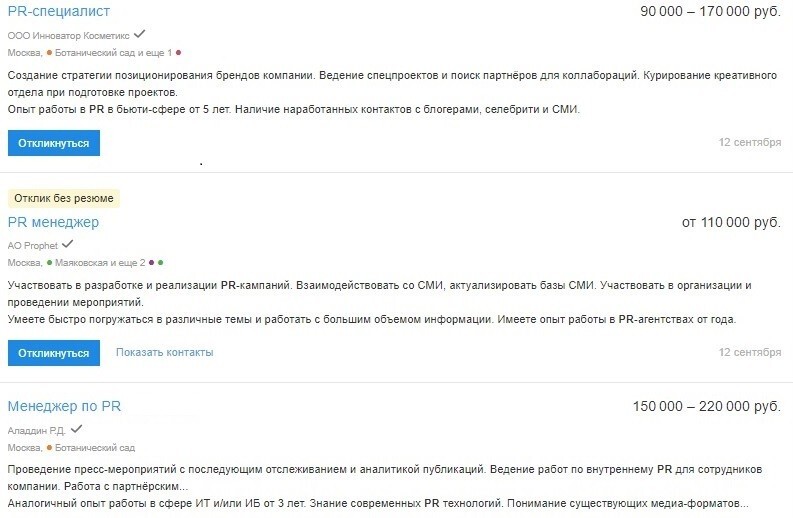Click green metro dot before Маяковская
793x518 pixels.
[x=49, y=263]
